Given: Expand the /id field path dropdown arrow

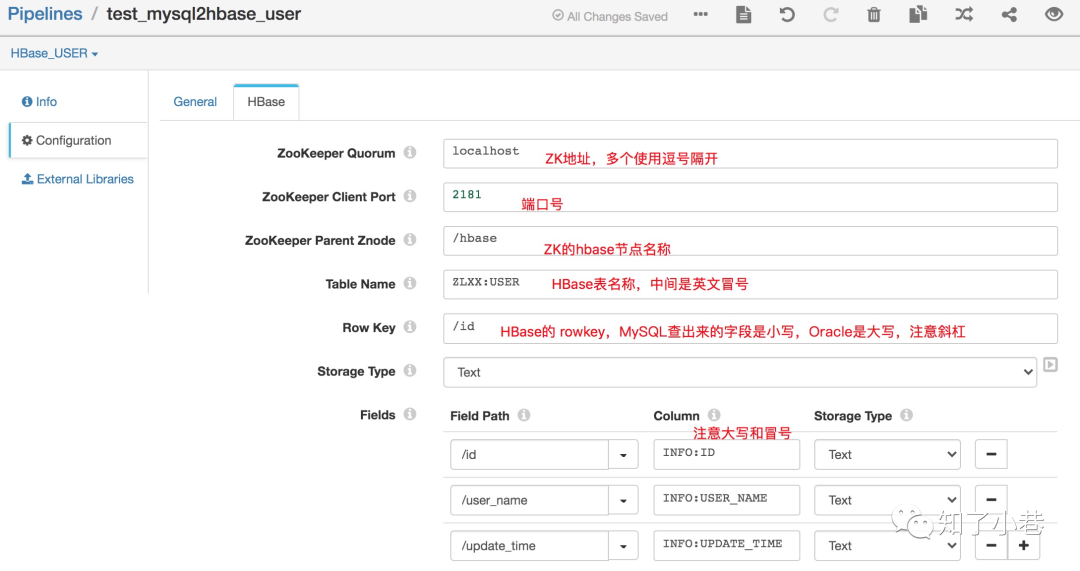Looking at the screenshot, I should point(623,455).
